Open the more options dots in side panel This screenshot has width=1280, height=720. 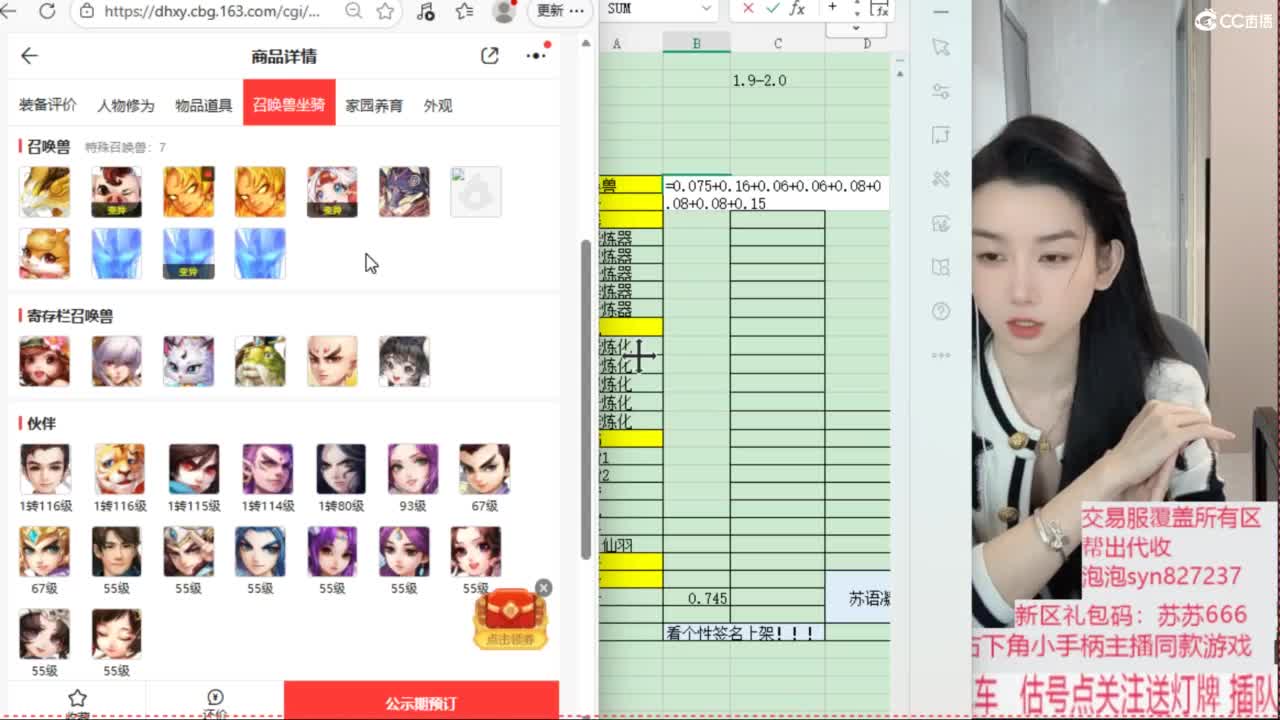[940, 355]
